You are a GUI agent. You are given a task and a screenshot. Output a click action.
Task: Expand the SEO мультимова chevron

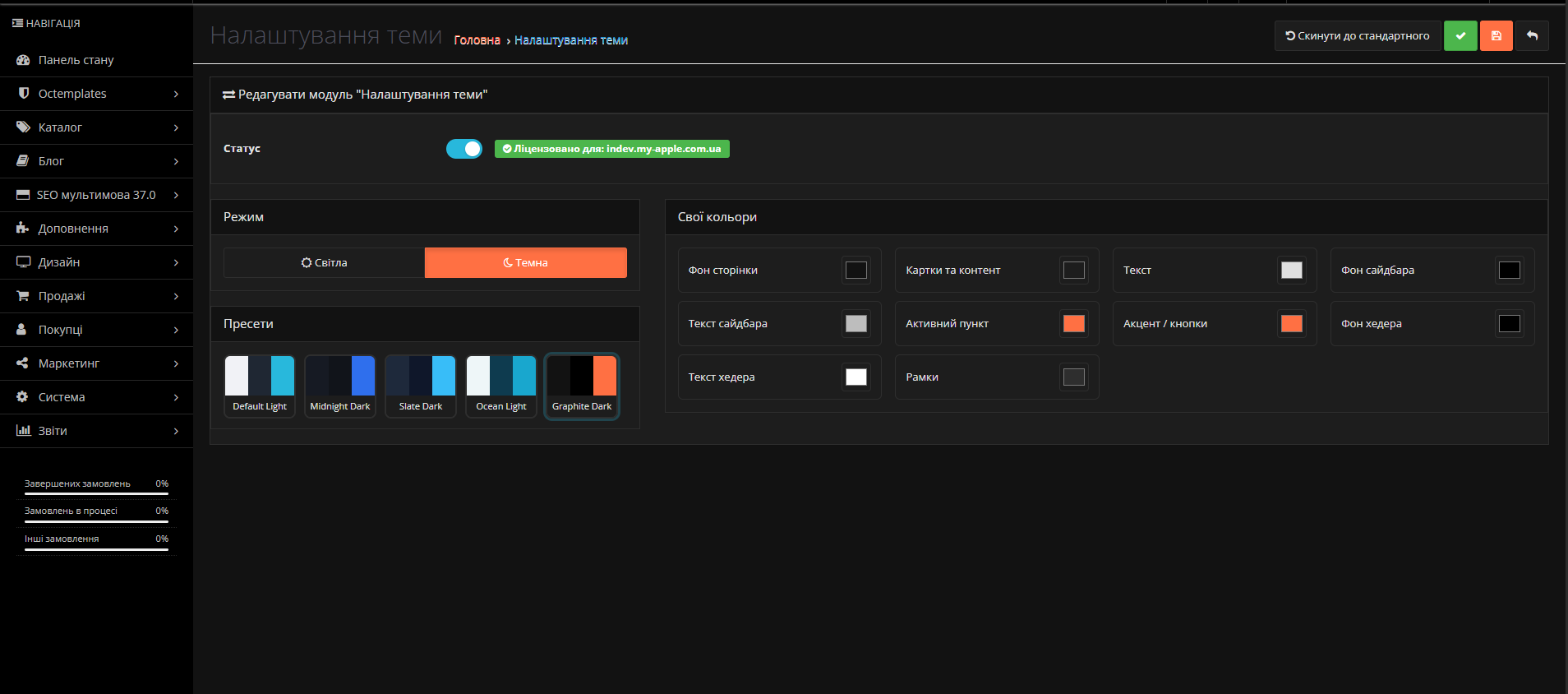176,195
